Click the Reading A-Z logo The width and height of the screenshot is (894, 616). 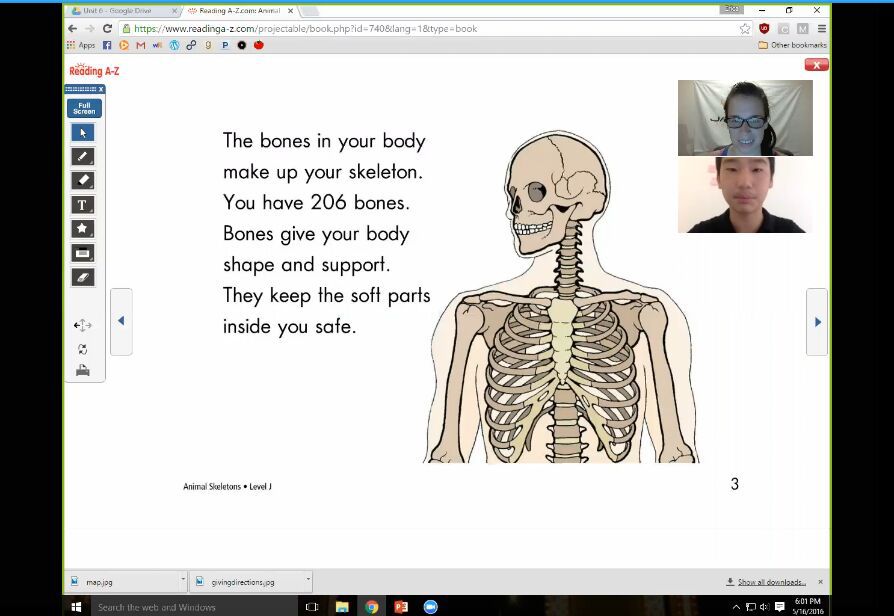(x=94, y=70)
